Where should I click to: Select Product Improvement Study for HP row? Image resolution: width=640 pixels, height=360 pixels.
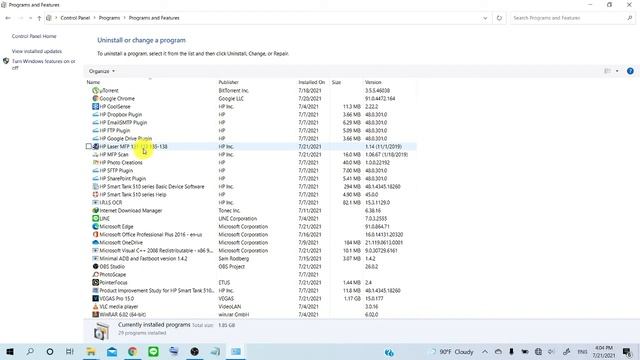[x=251, y=291]
